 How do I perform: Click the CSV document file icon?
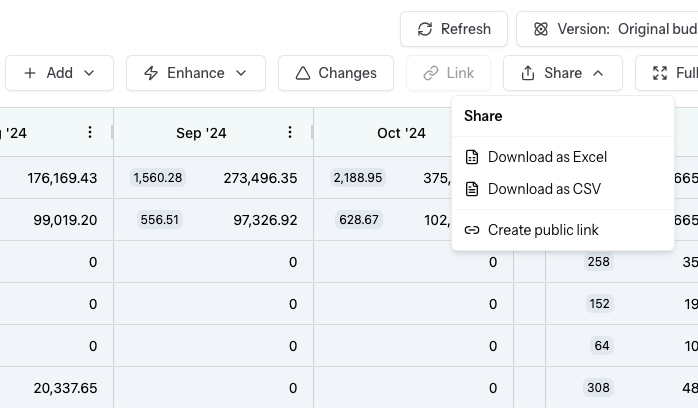coord(472,189)
